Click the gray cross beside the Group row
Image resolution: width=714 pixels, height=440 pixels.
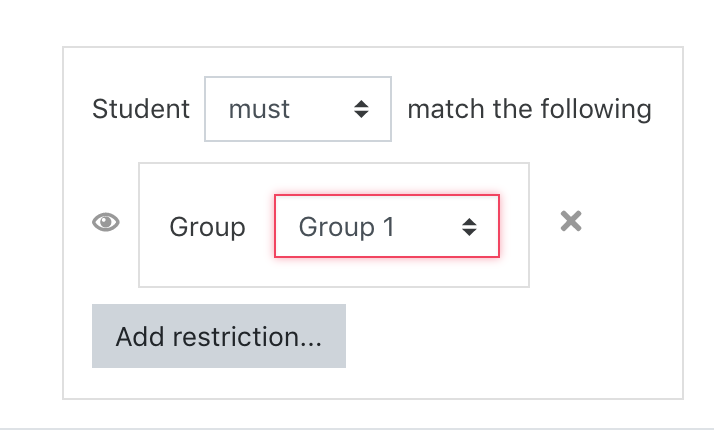tap(571, 221)
